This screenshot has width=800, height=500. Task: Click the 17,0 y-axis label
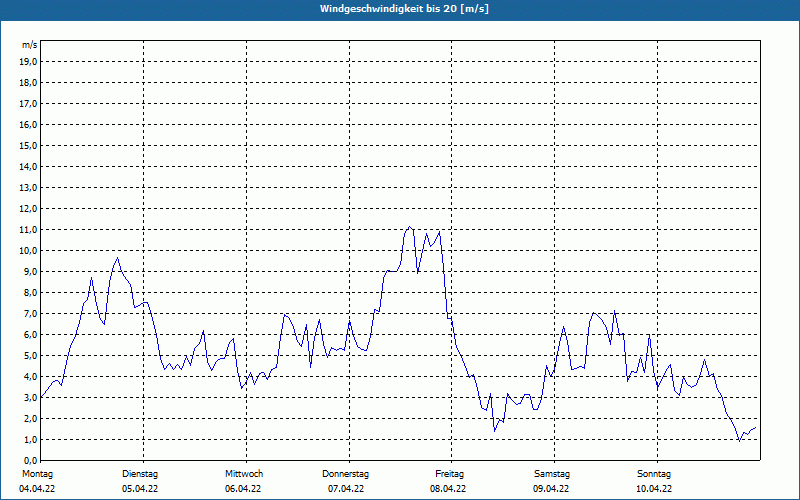(x=29, y=104)
